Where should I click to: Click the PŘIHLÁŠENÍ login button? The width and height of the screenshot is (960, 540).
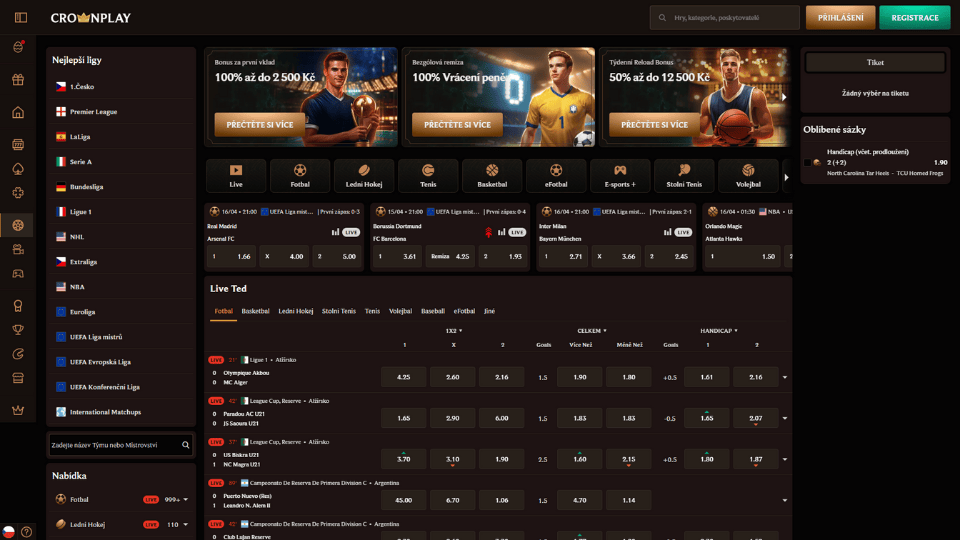841,18
